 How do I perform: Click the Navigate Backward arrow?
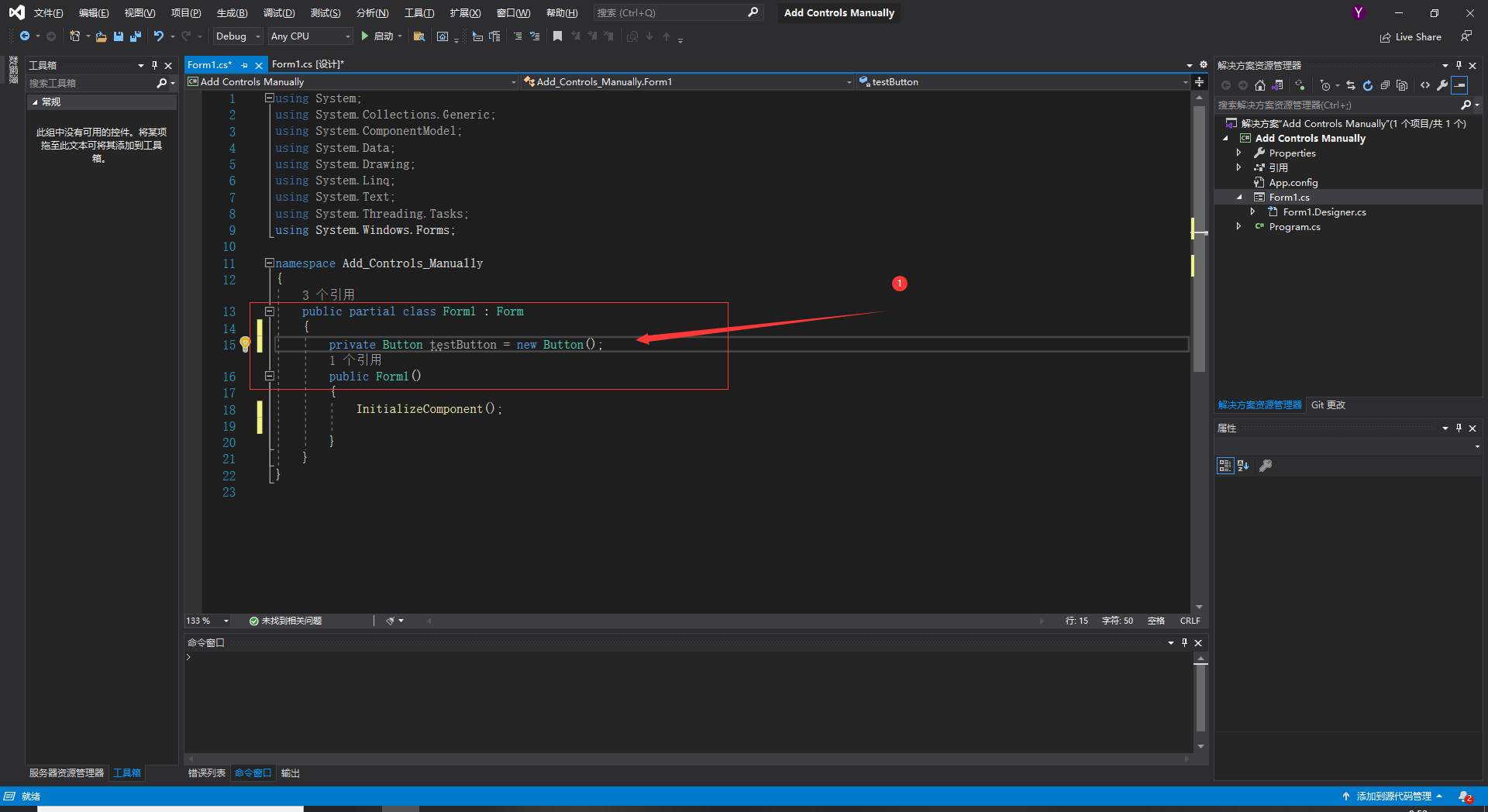pos(24,36)
